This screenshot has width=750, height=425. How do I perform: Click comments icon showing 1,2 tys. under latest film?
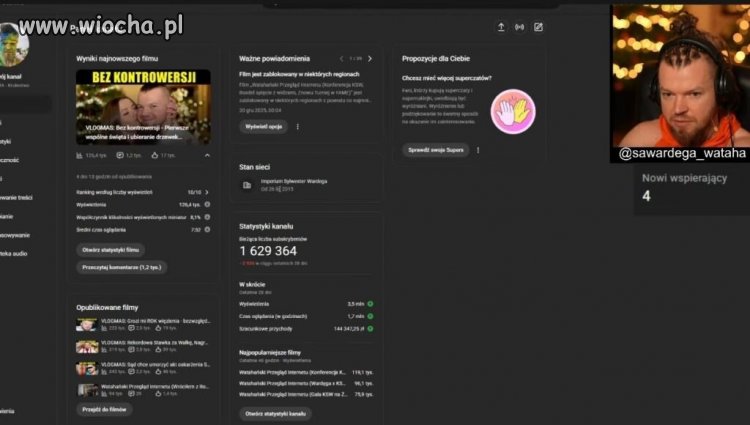120,155
